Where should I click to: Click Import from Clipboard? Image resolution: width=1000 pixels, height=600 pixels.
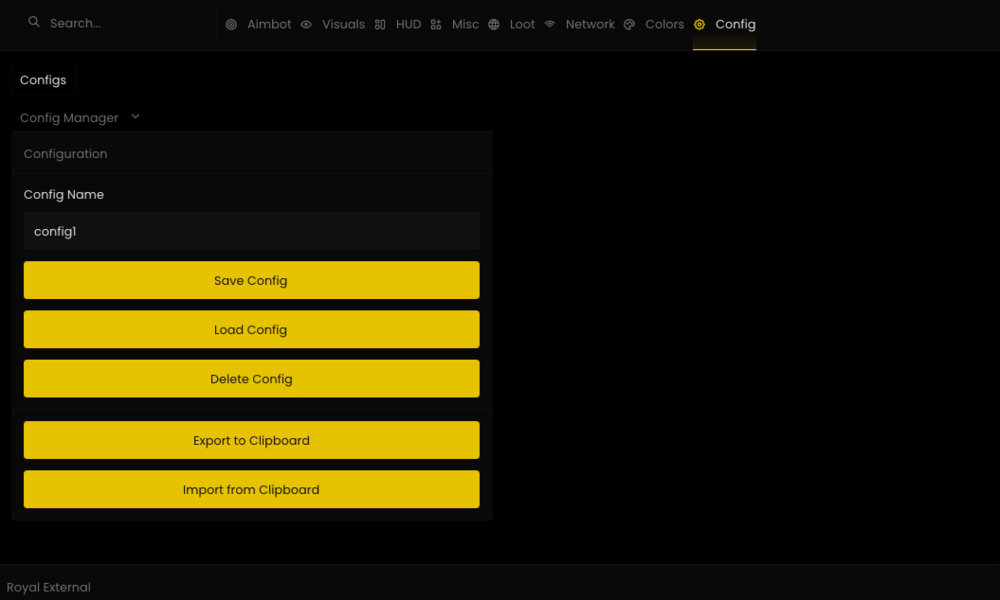tap(251, 489)
